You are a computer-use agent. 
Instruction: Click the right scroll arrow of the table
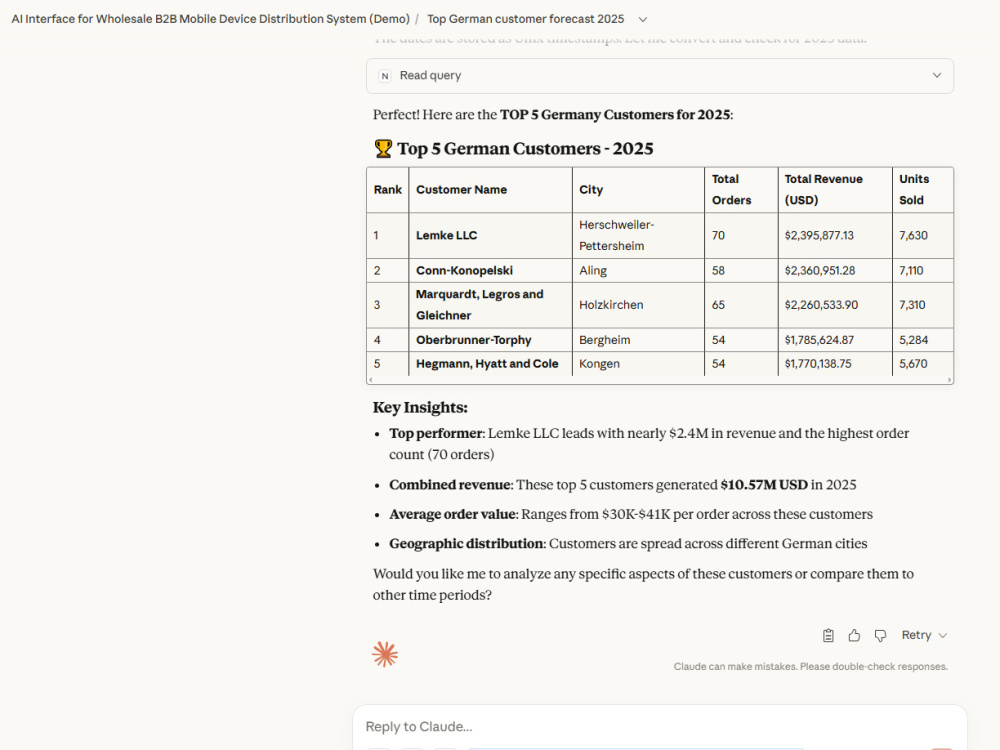950,379
